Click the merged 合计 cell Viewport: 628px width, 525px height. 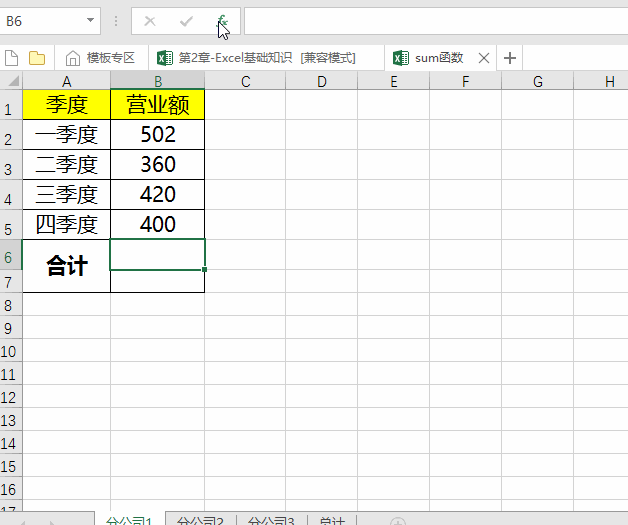pos(66,266)
